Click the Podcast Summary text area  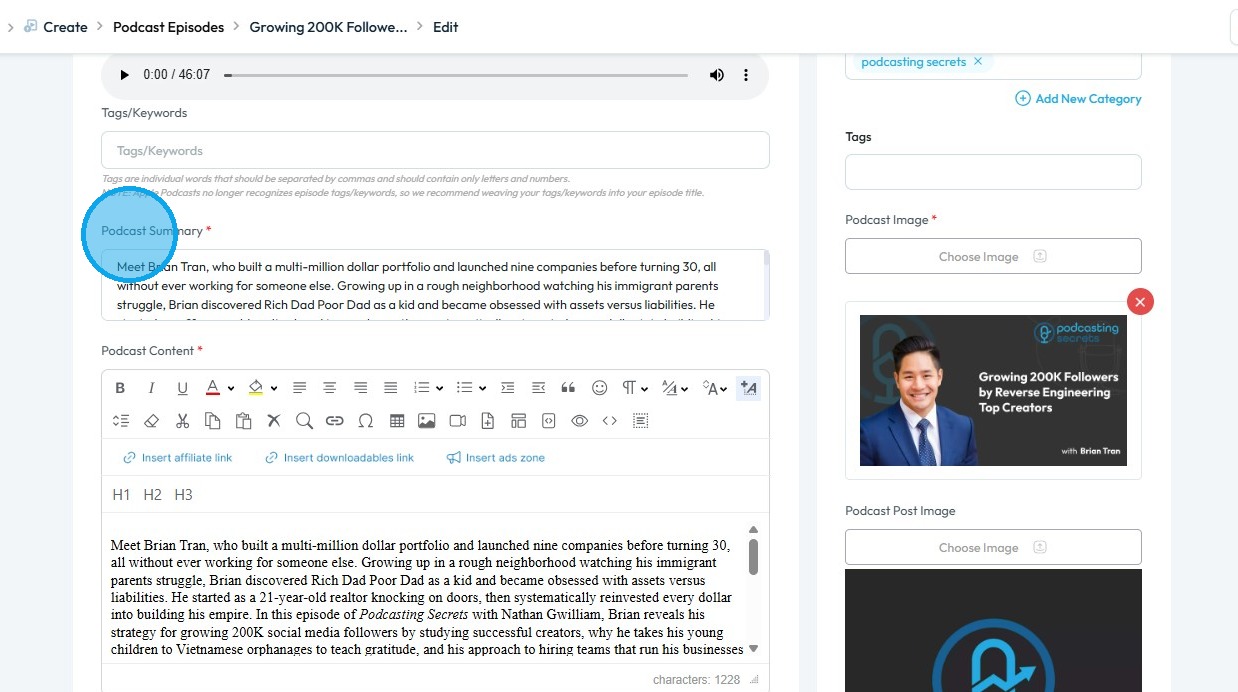tap(435, 285)
